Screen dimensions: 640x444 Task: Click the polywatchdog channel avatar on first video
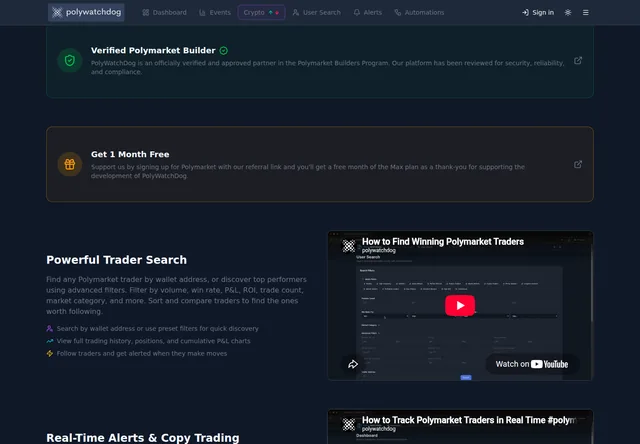(x=349, y=246)
